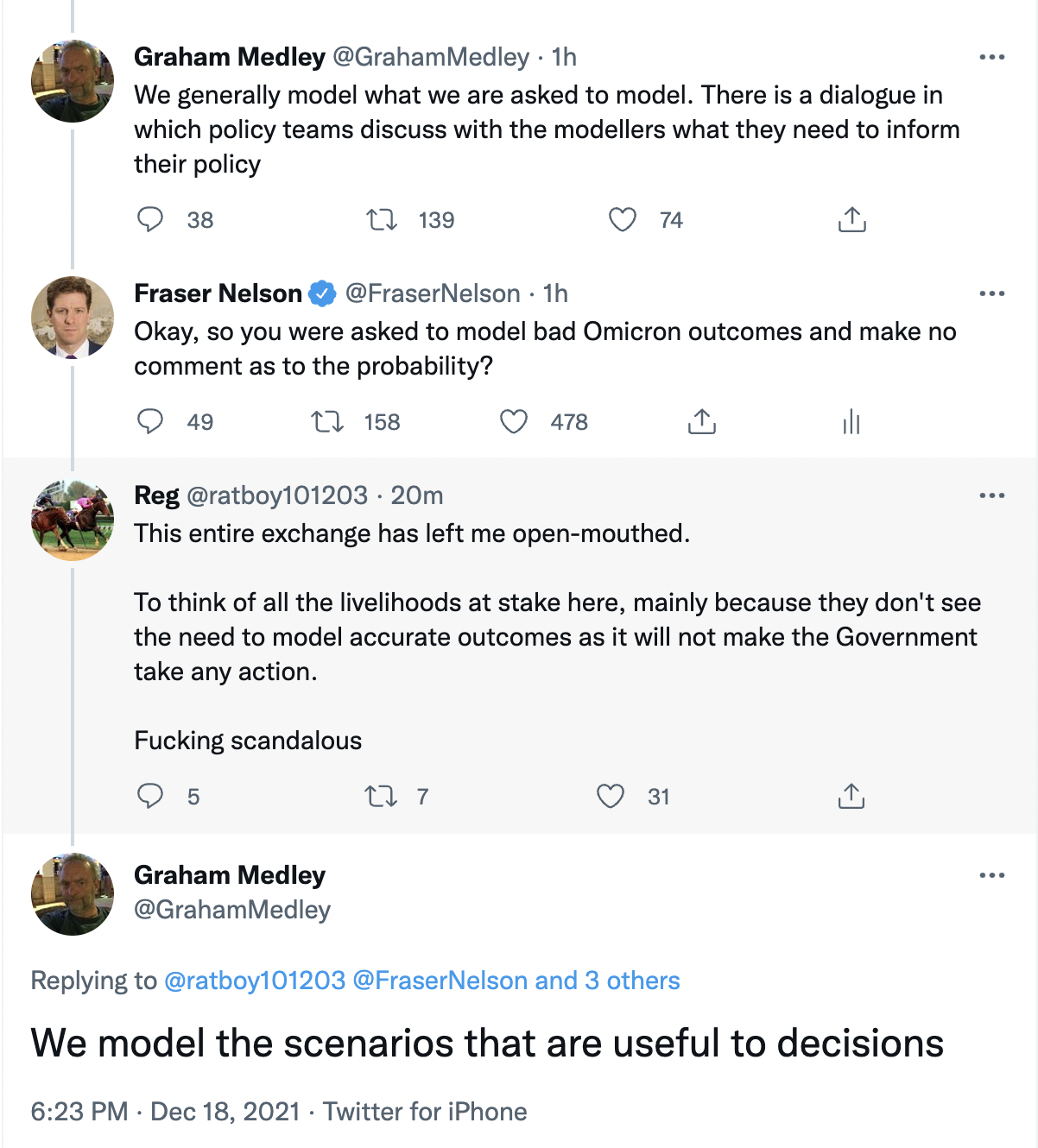Reply to Fraser Nelson's tweet

pyautogui.click(x=150, y=421)
